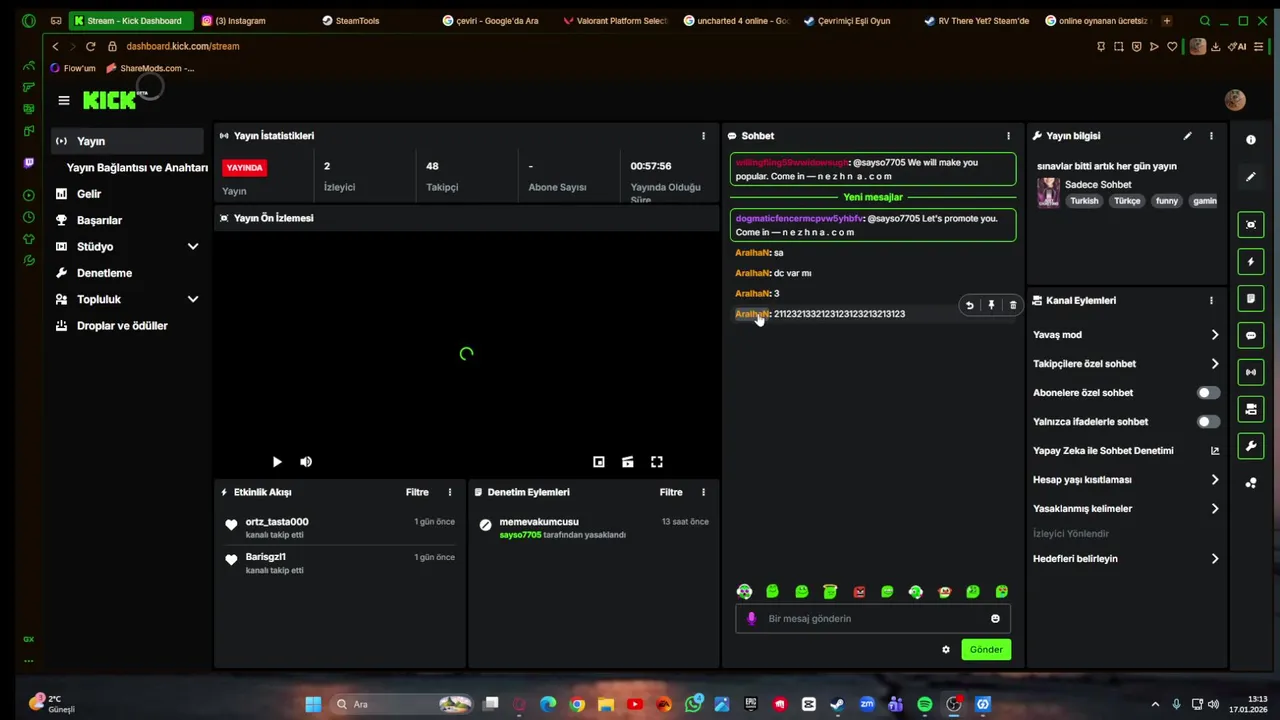
Task: Click the purple microphone icon in chat input
Action: pos(752,619)
